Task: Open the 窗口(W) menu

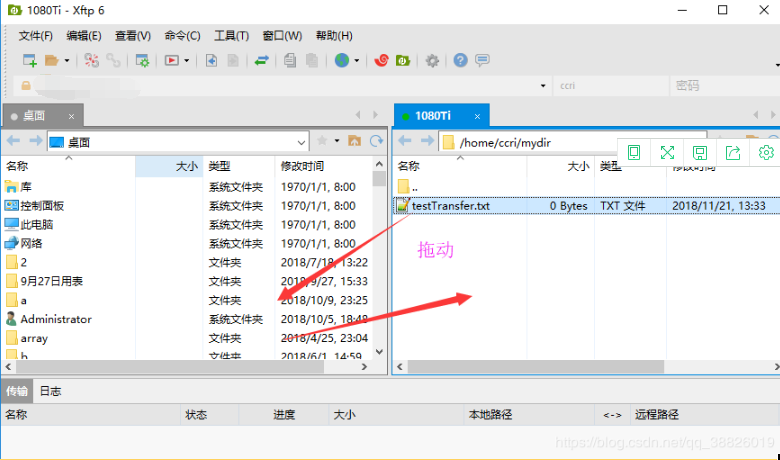Action: click(x=282, y=36)
